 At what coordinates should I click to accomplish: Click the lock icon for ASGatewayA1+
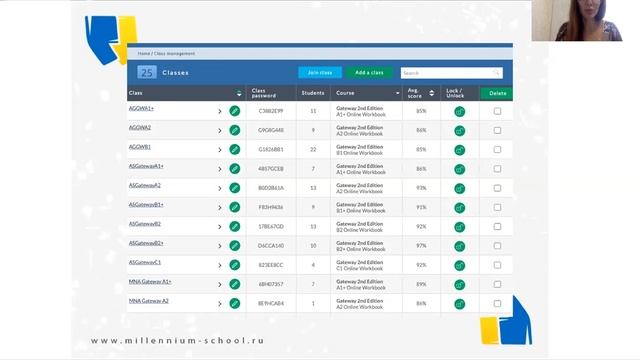pyautogui.click(x=460, y=169)
